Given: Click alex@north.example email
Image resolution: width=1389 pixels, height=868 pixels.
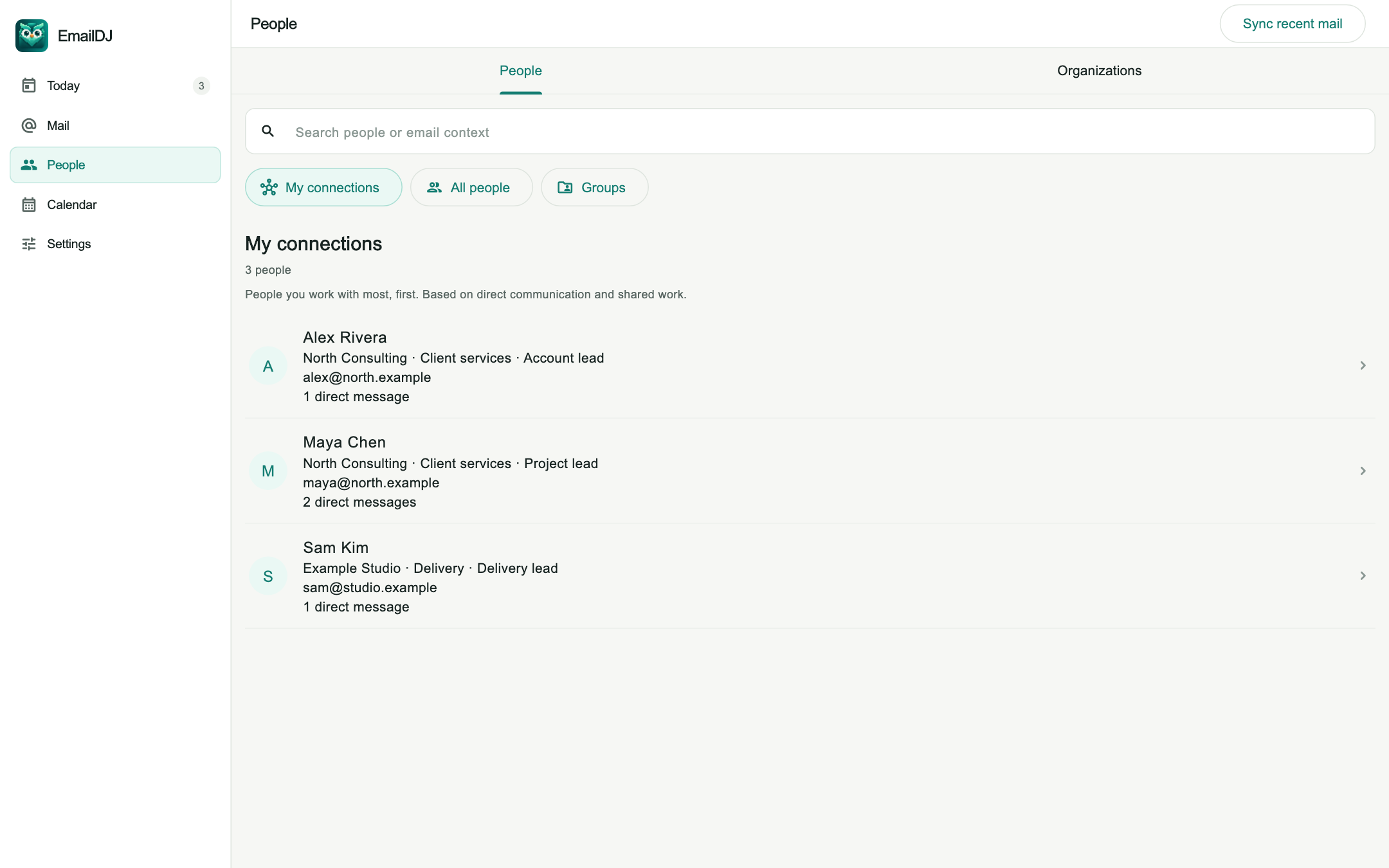Looking at the screenshot, I should pos(367,377).
